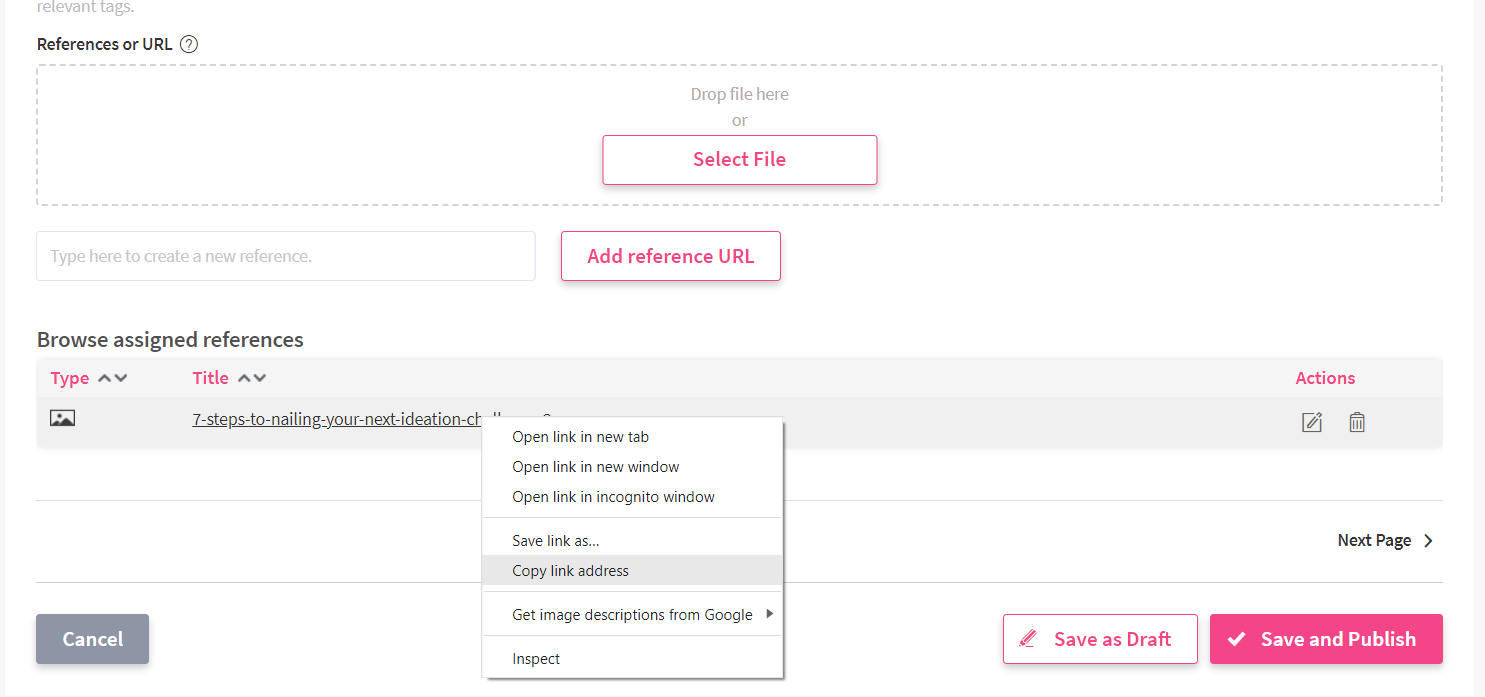Click Save and Publish button
Image resolution: width=1485 pixels, height=697 pixels.
click(1326, 639)
